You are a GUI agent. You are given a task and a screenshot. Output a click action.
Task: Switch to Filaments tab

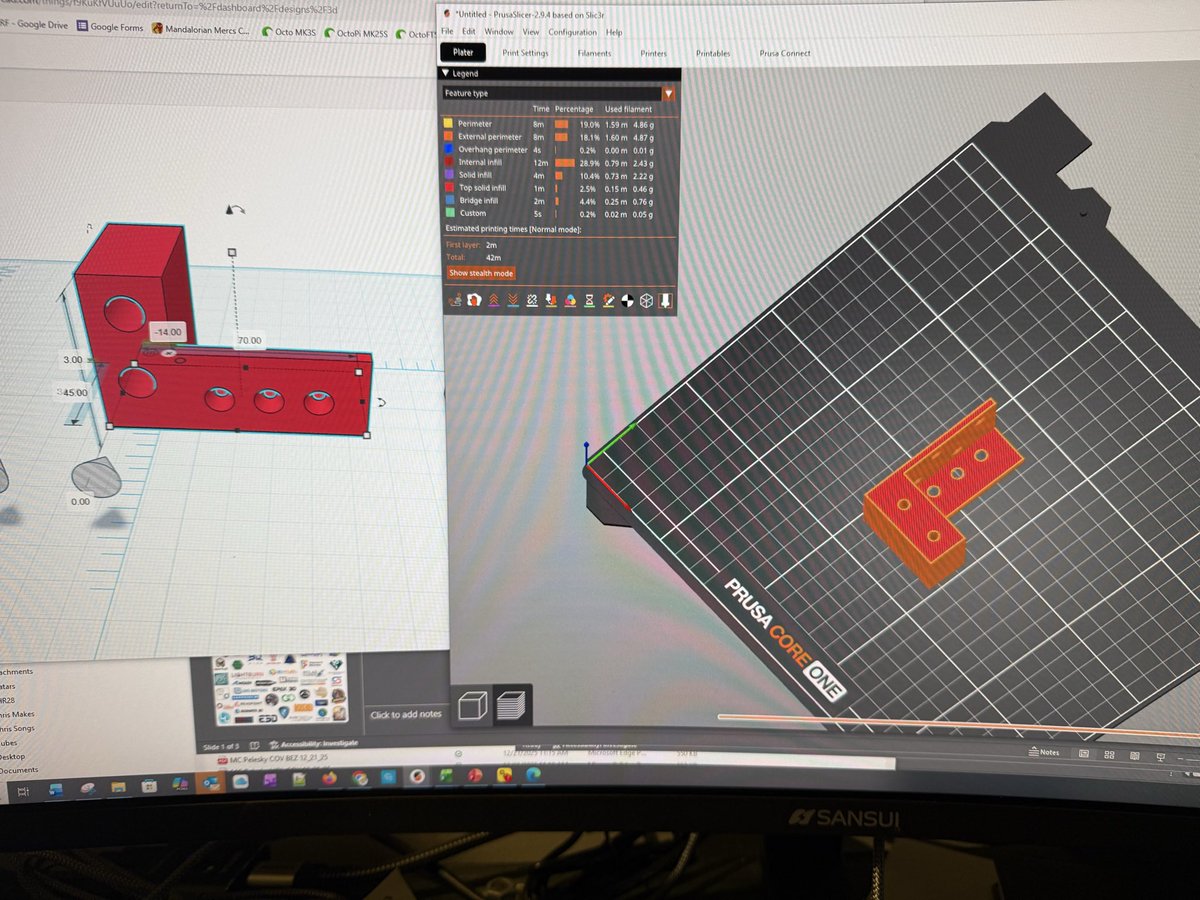pyautogui.click(x=594, y=53)
